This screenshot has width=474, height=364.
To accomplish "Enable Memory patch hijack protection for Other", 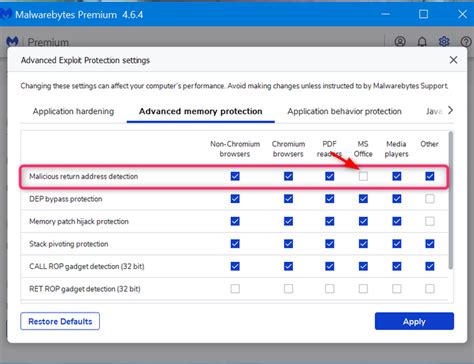I will pos(430,221).
